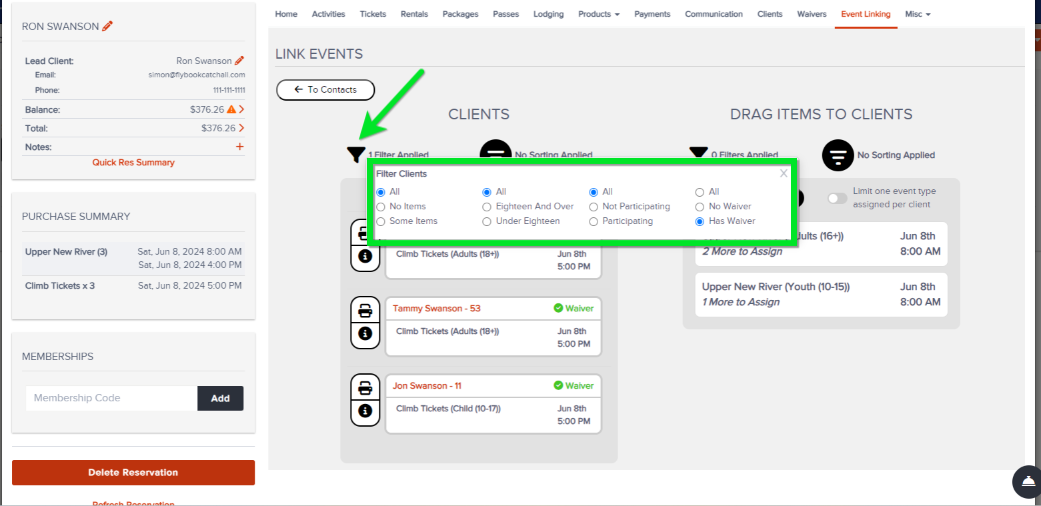This screenshot has height=506, width=1041.
Task: Expand the Total details chevron
Action: (242, 128)
